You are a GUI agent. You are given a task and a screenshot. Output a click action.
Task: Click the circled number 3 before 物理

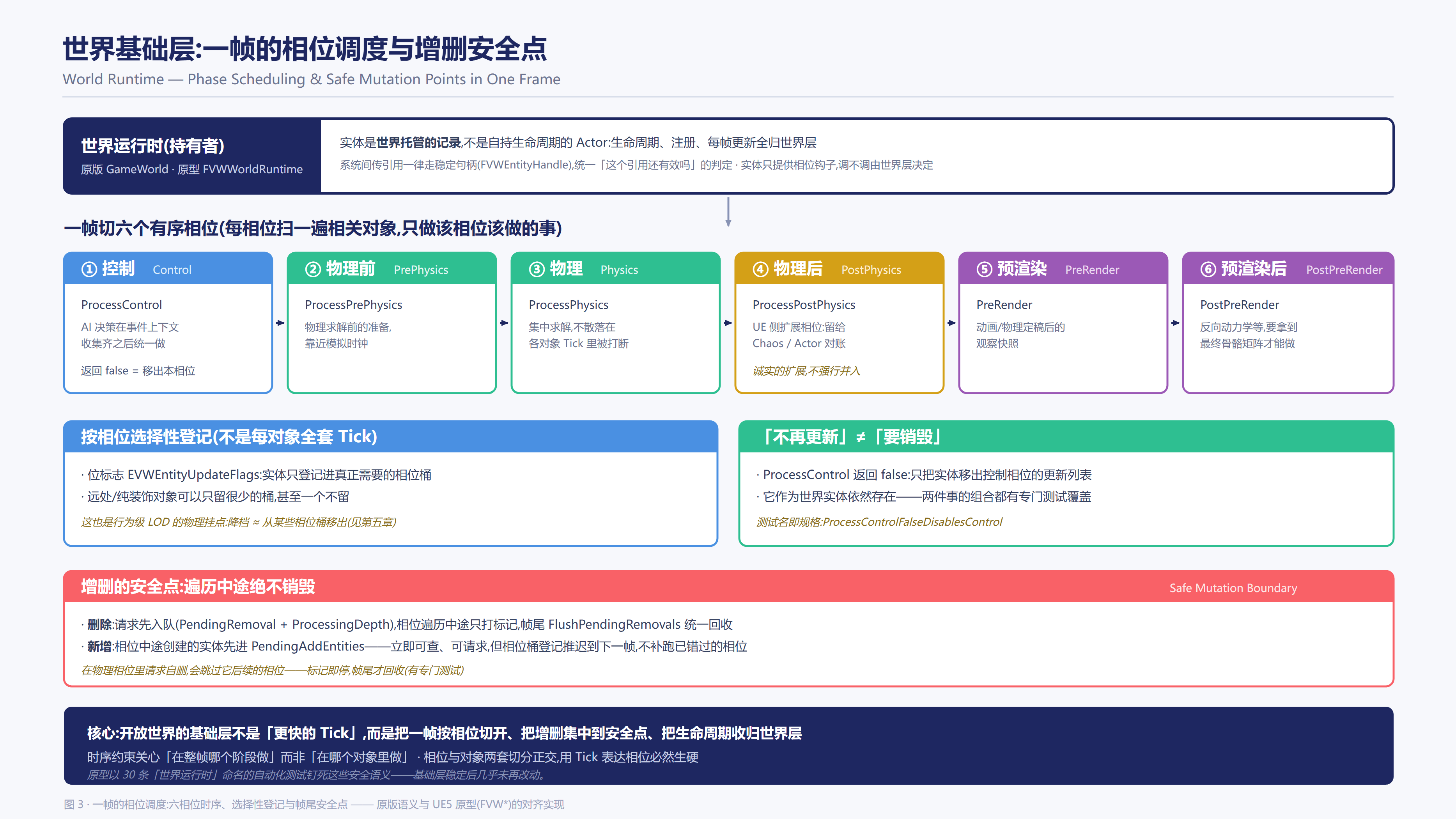(x=537, y=269)
